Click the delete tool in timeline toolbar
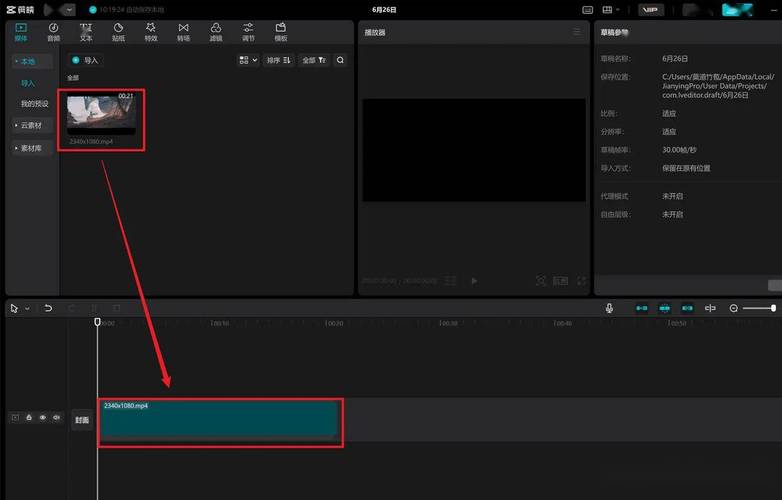Screen dimensions: 782x500 click(117, 308)
